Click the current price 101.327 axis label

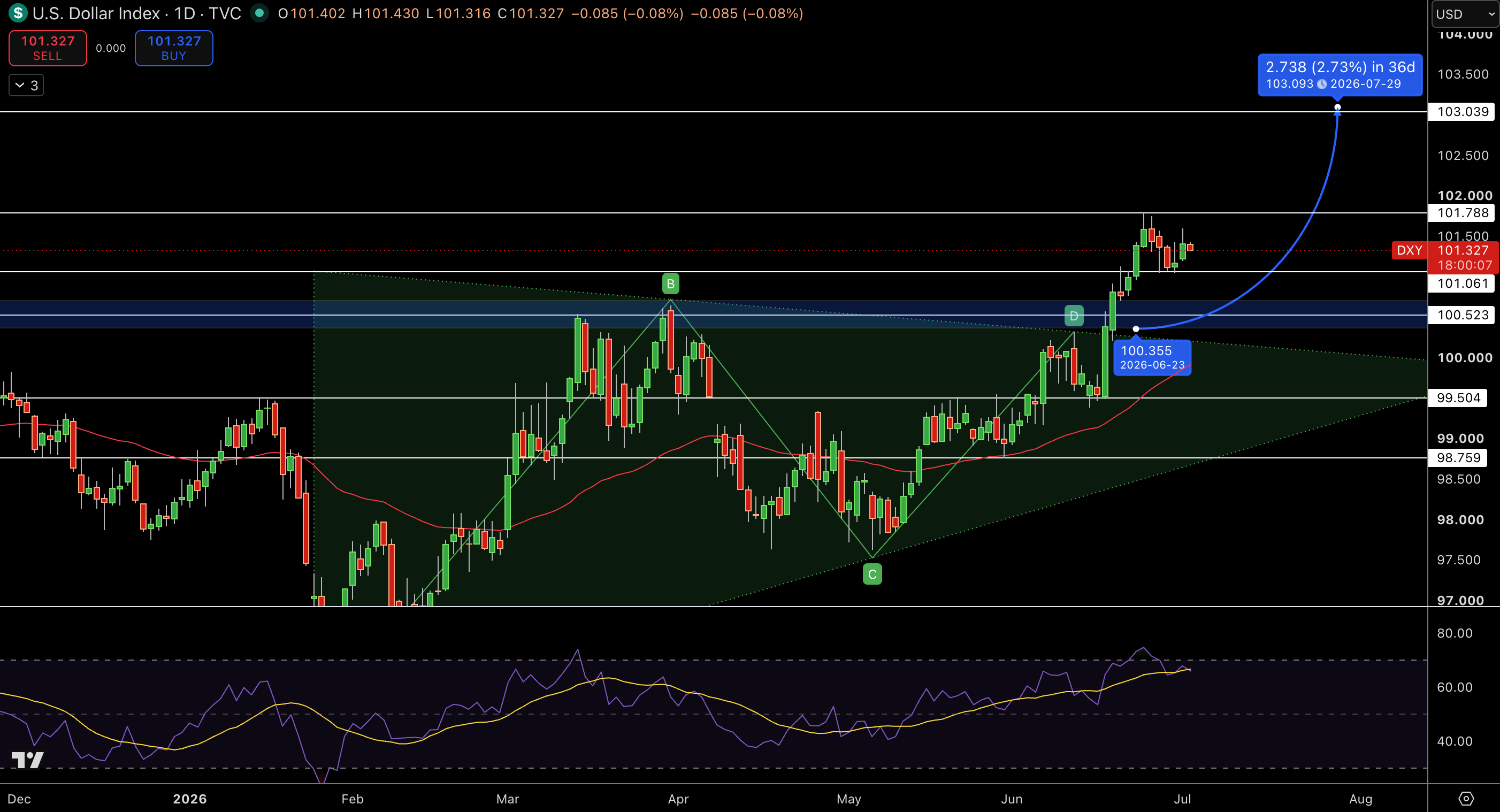click(1463, 250)
